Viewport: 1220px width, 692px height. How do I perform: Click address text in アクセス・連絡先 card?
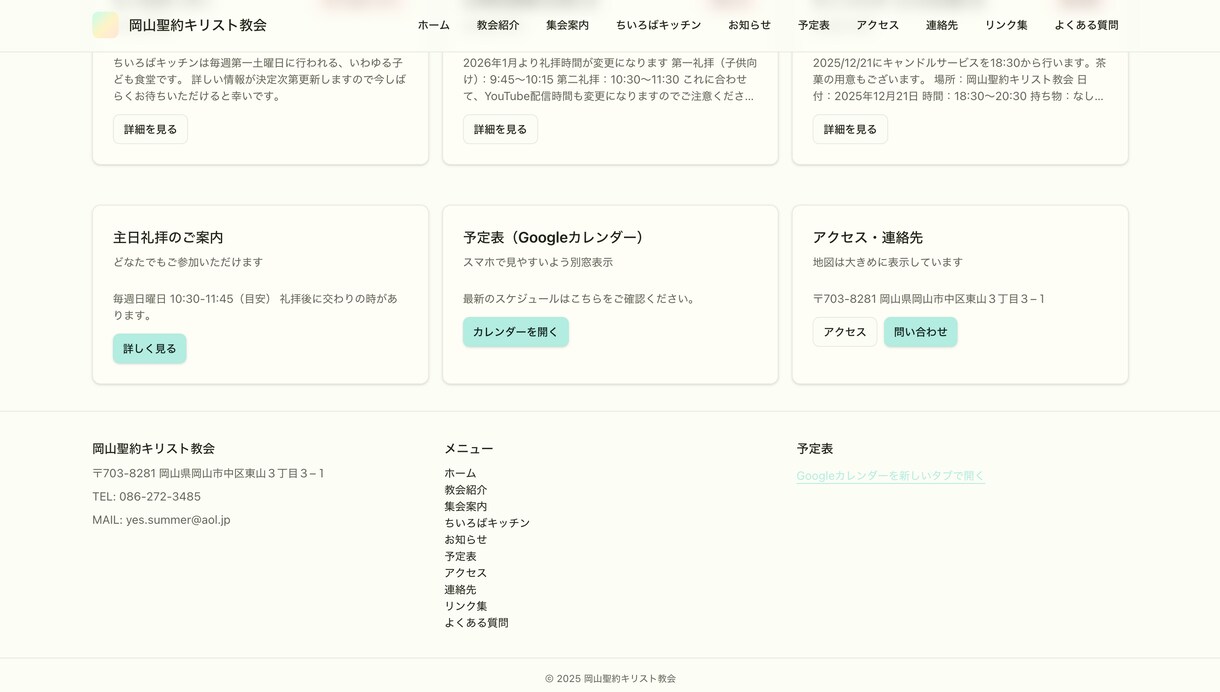929,299
